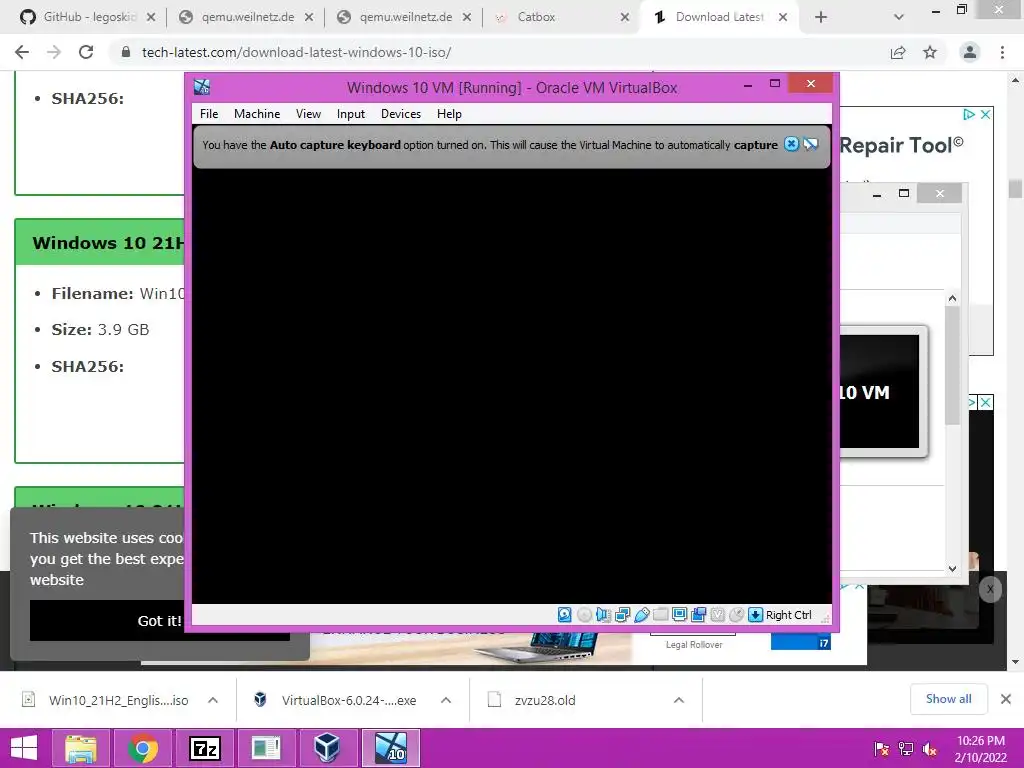Click the virtualization features 'V' indicator
Image resolution: width=1024 pixels, height=768 pixels.
coord(717,615)
